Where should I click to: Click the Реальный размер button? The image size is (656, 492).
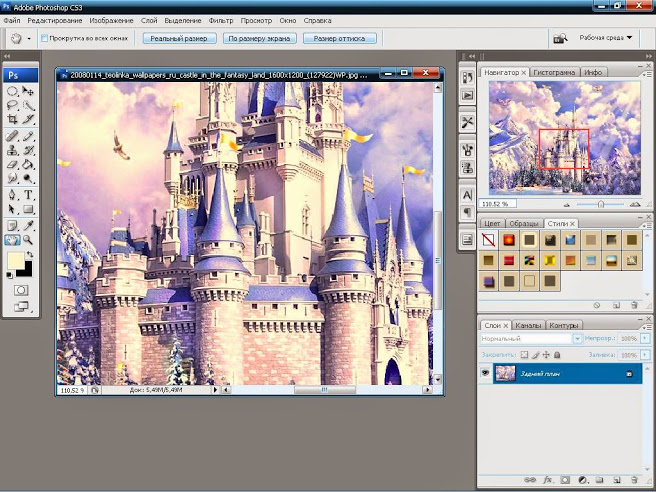(x=179, y=38)
